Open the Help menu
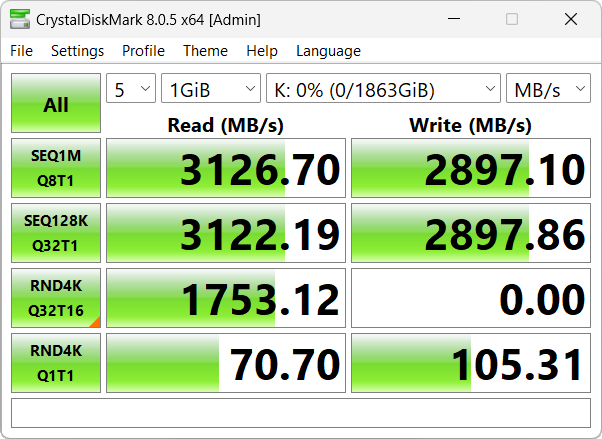The image size is (602, 439). point(262,51)
